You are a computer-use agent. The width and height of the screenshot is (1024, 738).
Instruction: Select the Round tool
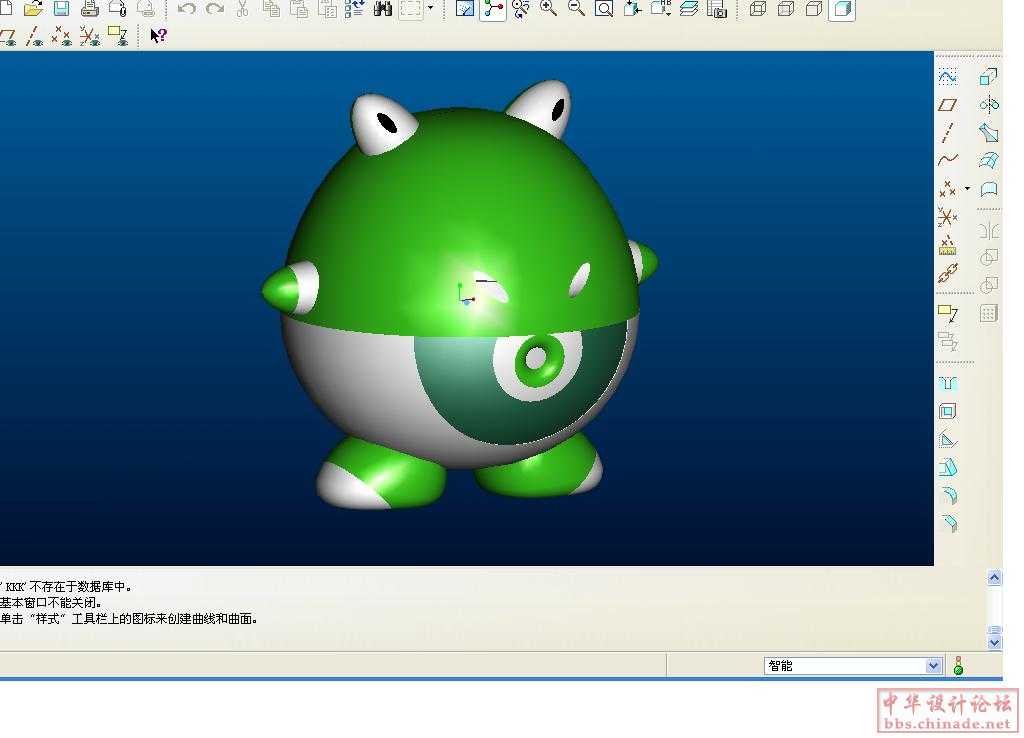[948, 495]
